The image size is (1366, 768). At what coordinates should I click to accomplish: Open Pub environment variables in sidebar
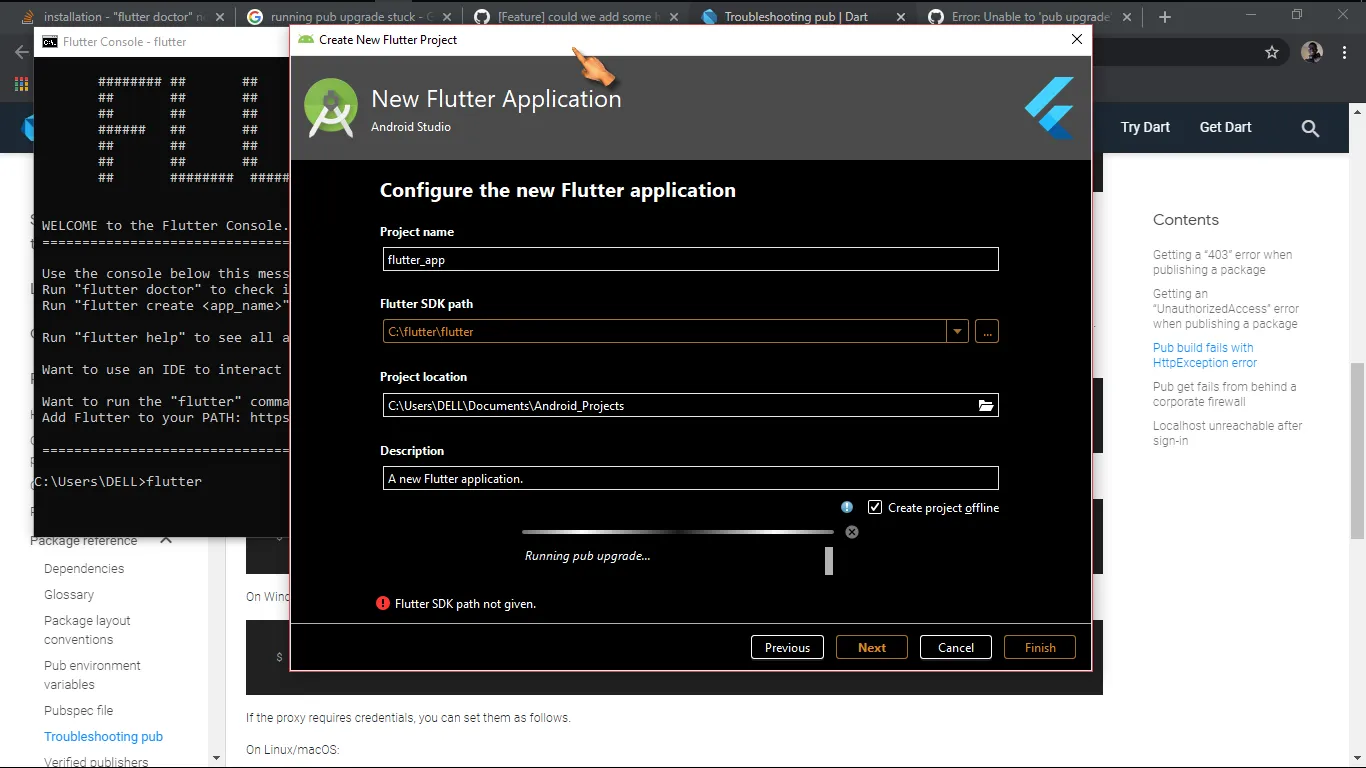[92, 675]
